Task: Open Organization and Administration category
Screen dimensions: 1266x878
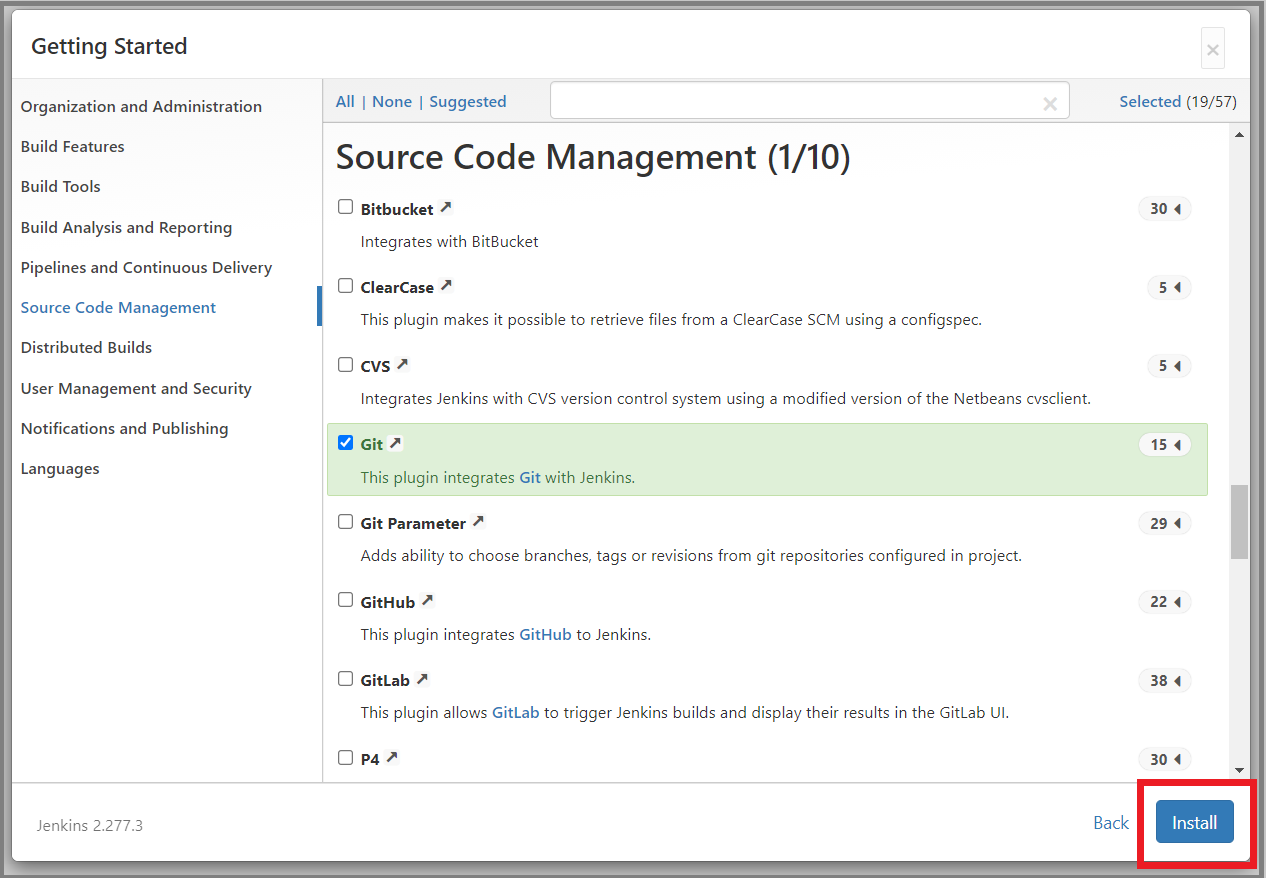Action: click(141, 106)
